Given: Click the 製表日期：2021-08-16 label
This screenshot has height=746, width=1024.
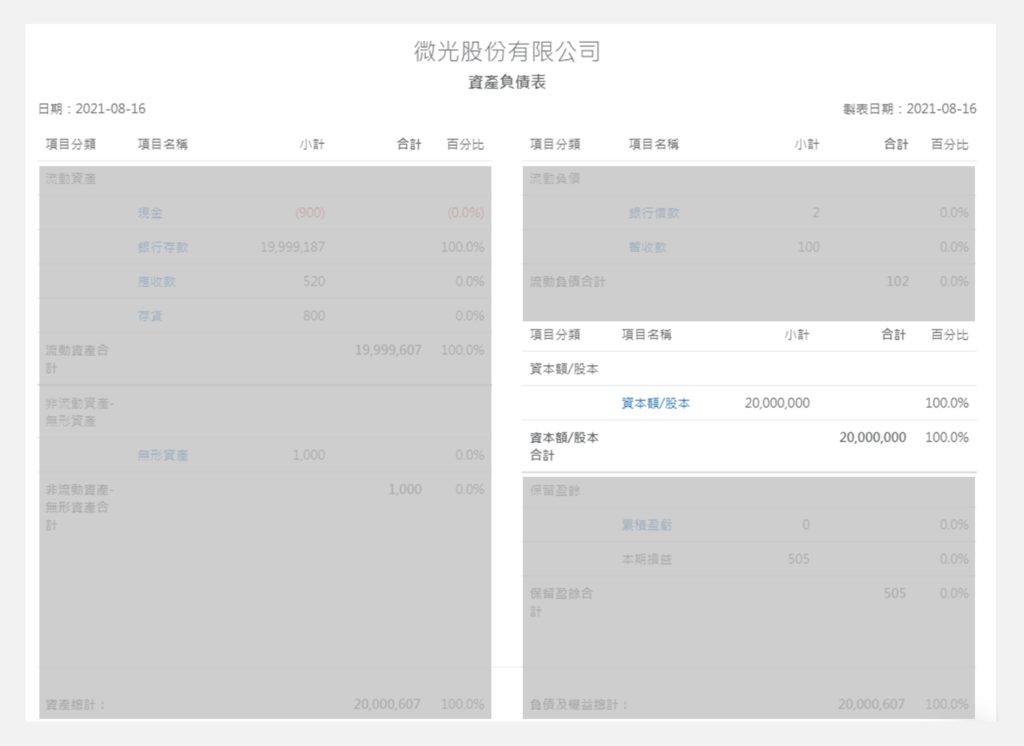Looking at the screenshot, I should 910,109.
